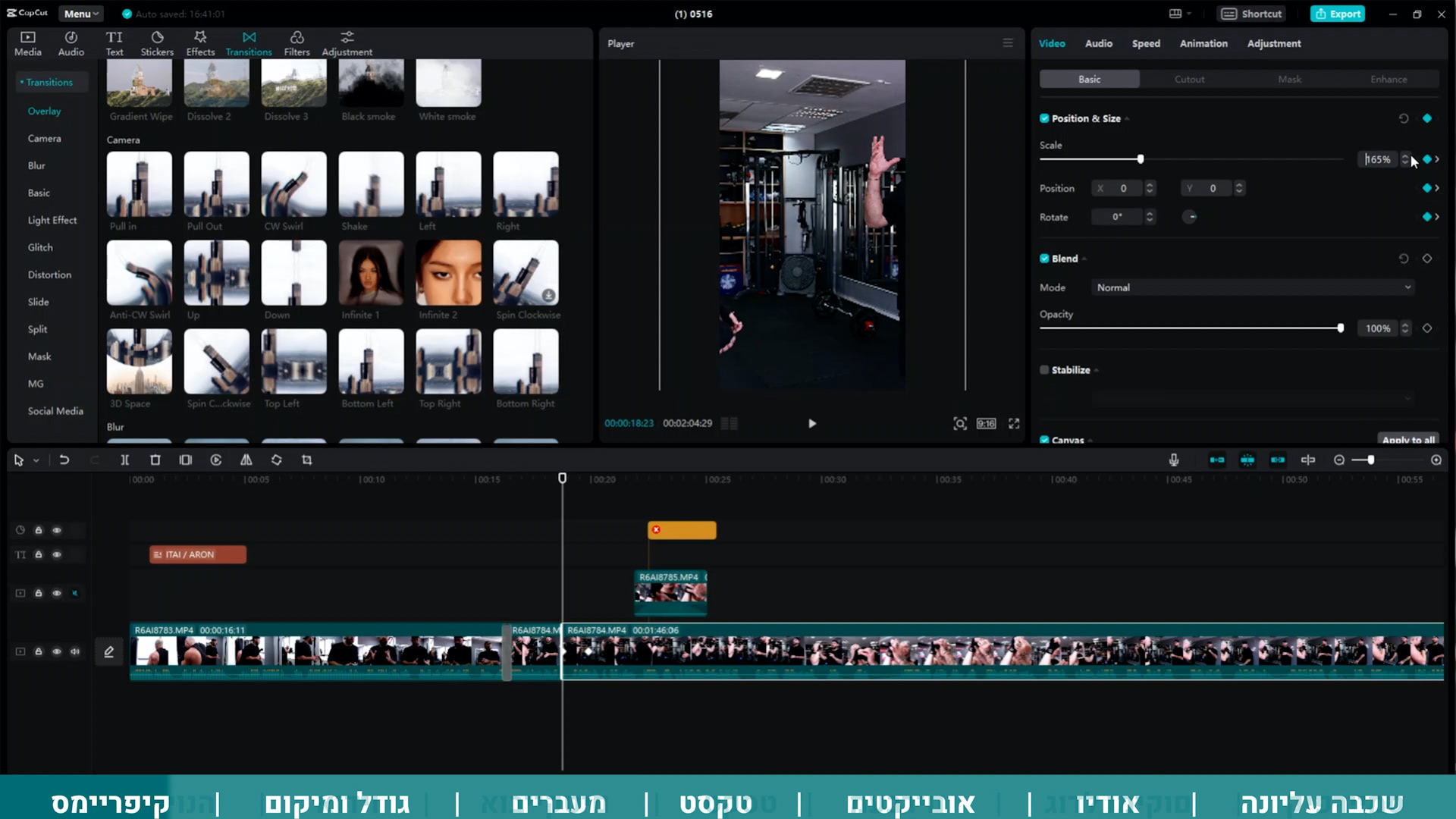Open the Audio library icon

coord(71,43)
